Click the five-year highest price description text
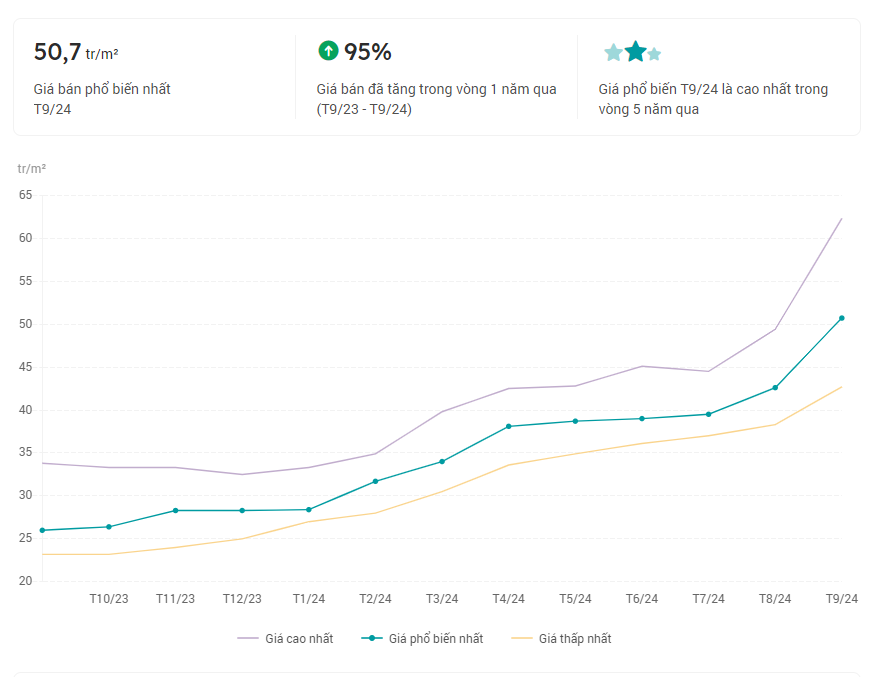Viewport: 874px width, 677px height. point(713,99)
